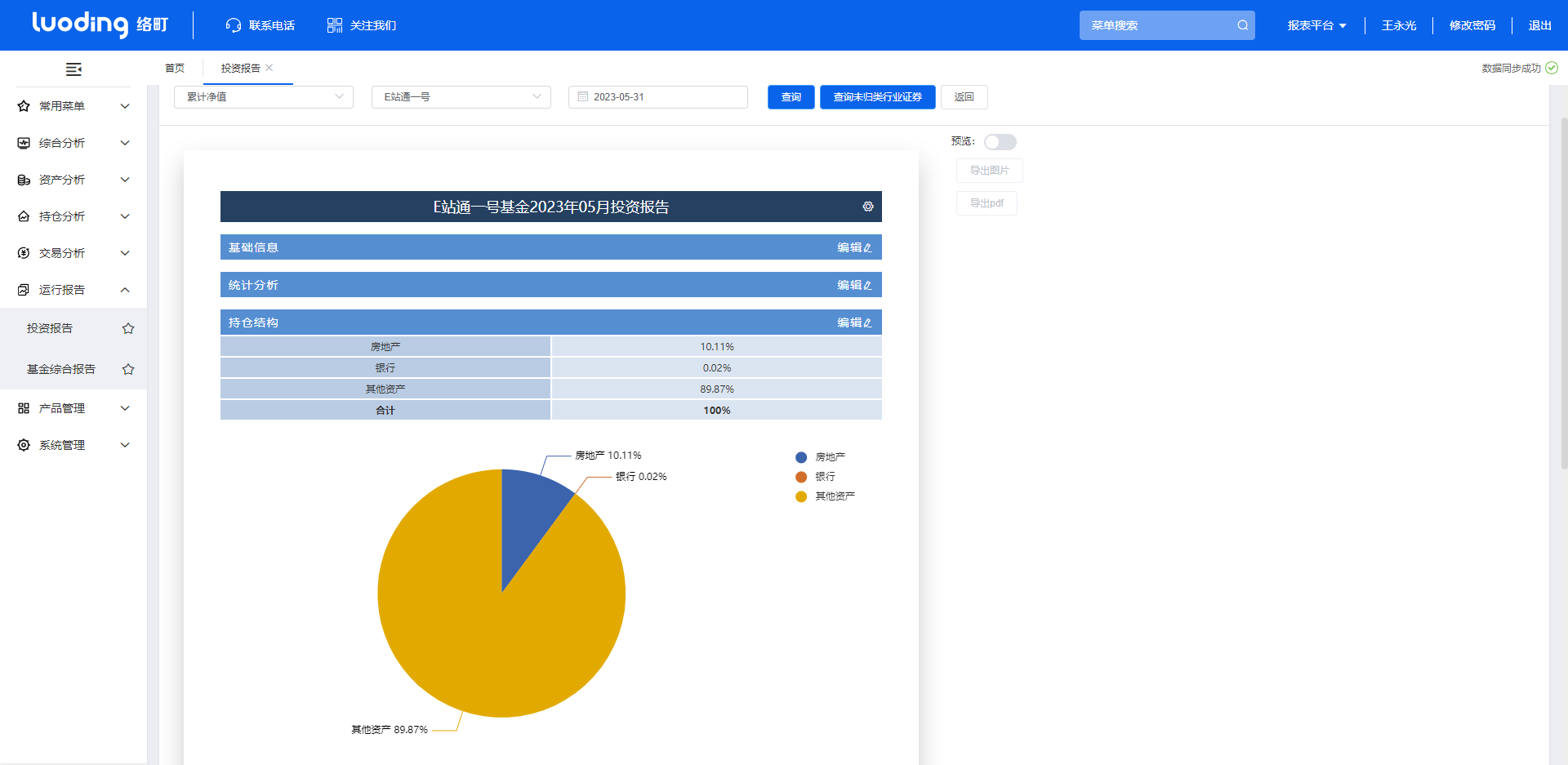
Task: Click 关注我们 in the header
Action: click(x=373, y=25)
